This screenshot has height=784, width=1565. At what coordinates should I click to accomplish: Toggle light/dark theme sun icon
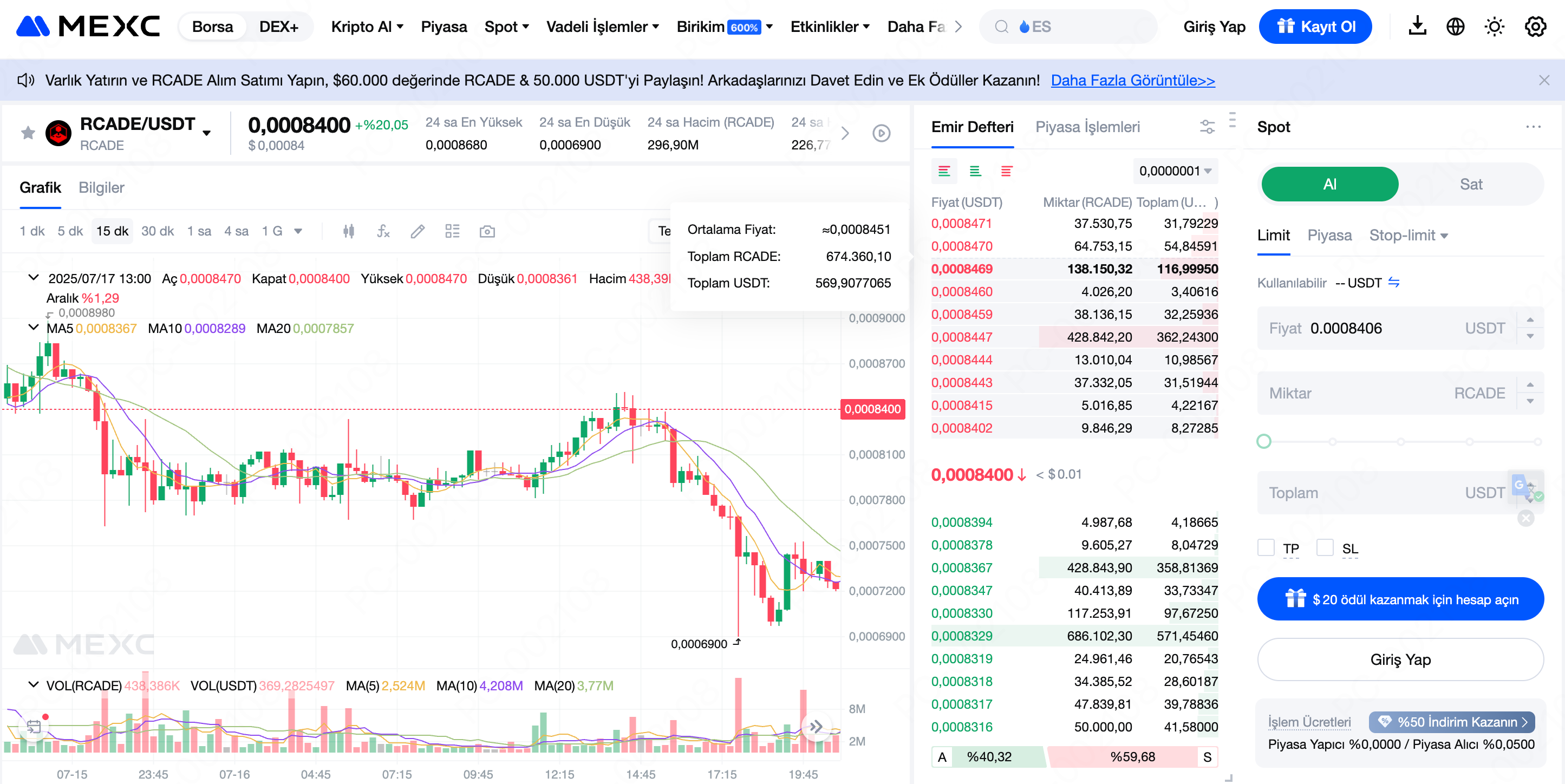[1494, 26]
